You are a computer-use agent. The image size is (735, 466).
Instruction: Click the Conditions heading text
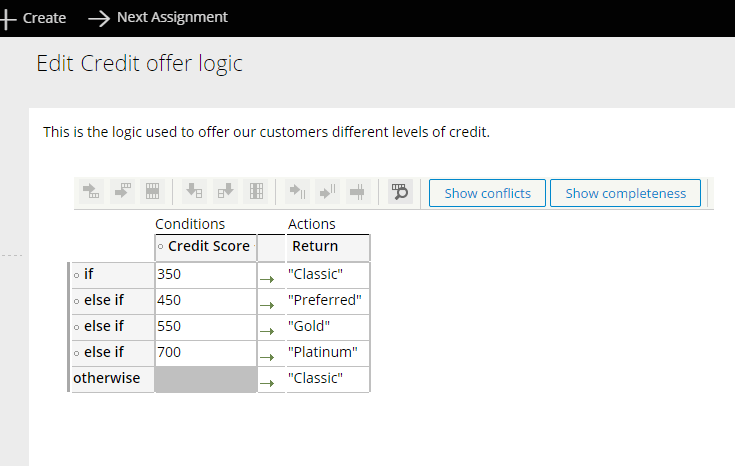pyautogui.click(x=190, y=224)
